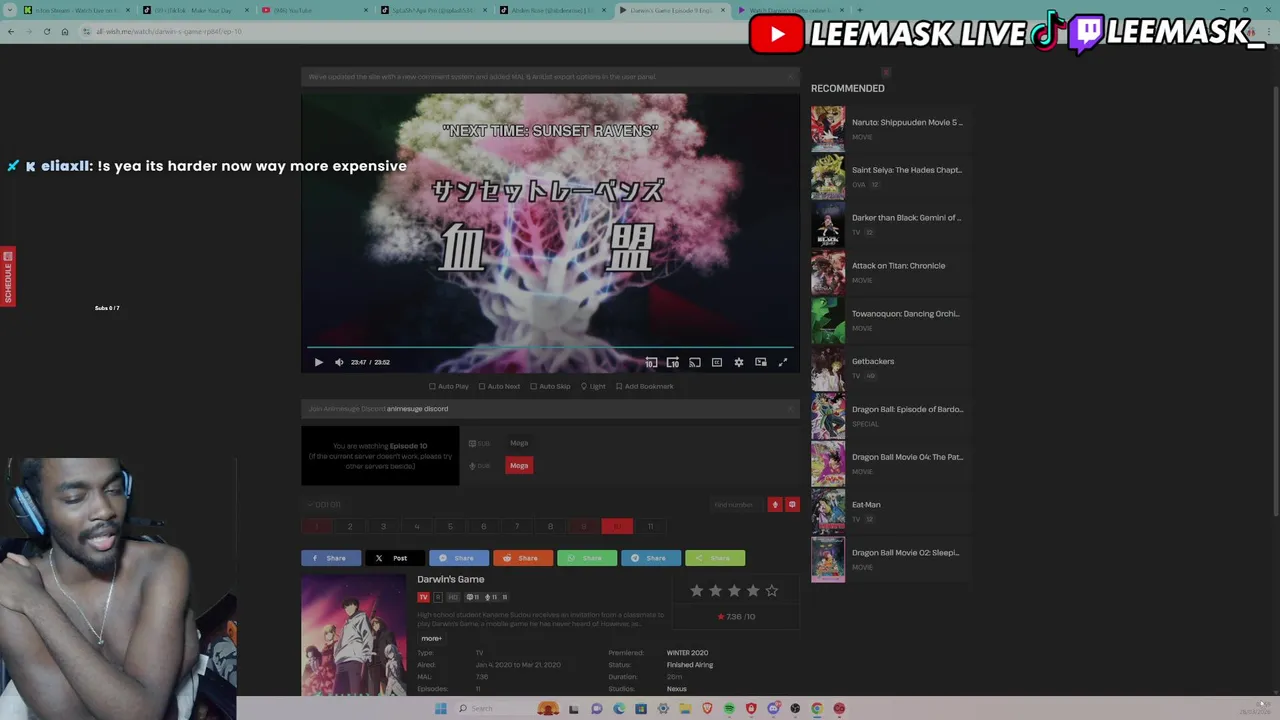Mute the video player volume
This screenshot has width=1280, height=720.
click(339, 362)
